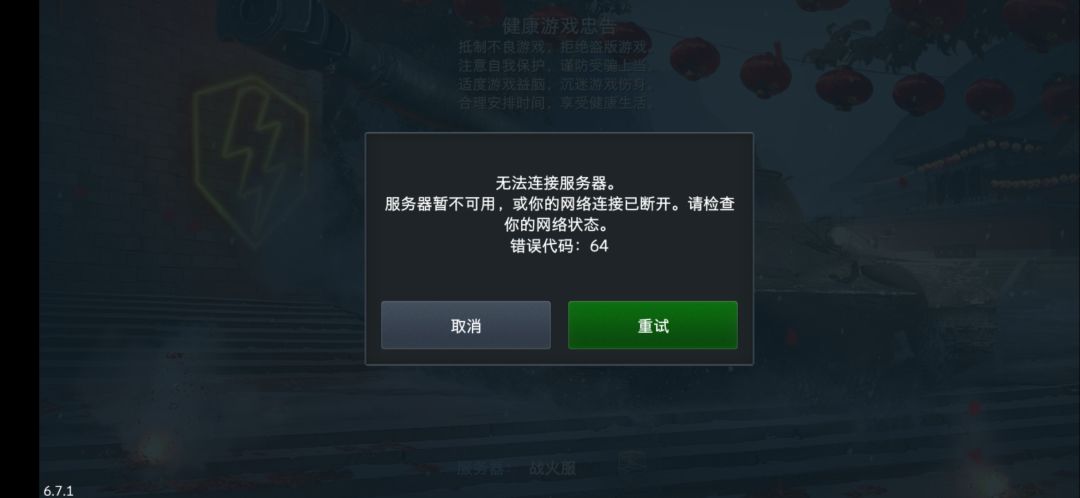Screen dimensions: 1080x498
Task: Click the 错误代码: 64 line
Action: click(x=559, y=246)
